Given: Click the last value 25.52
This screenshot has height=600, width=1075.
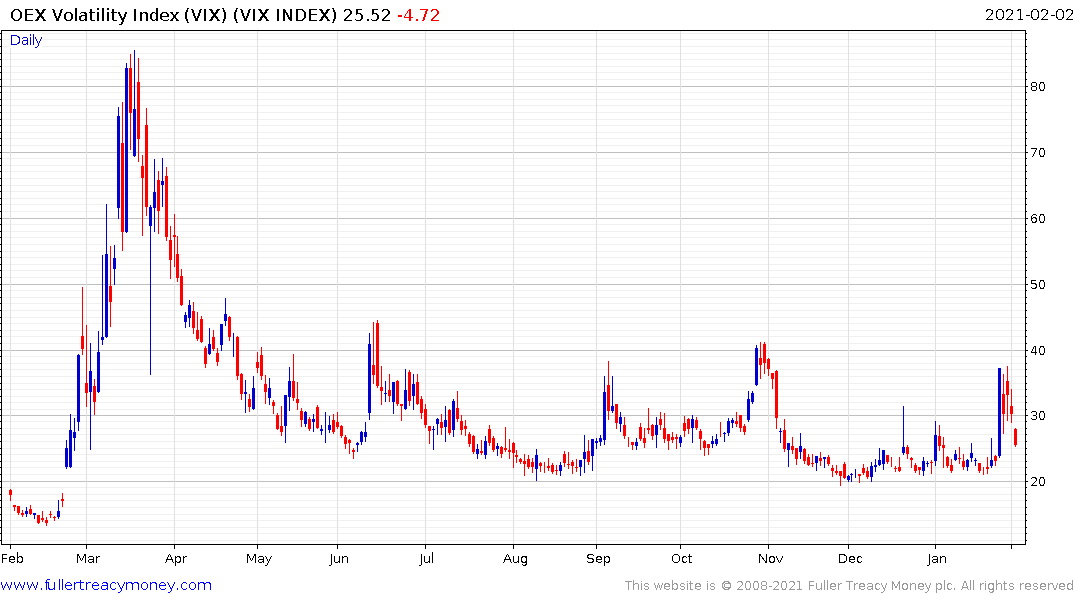Looking at the screenshot, I should tap(367, 15).
